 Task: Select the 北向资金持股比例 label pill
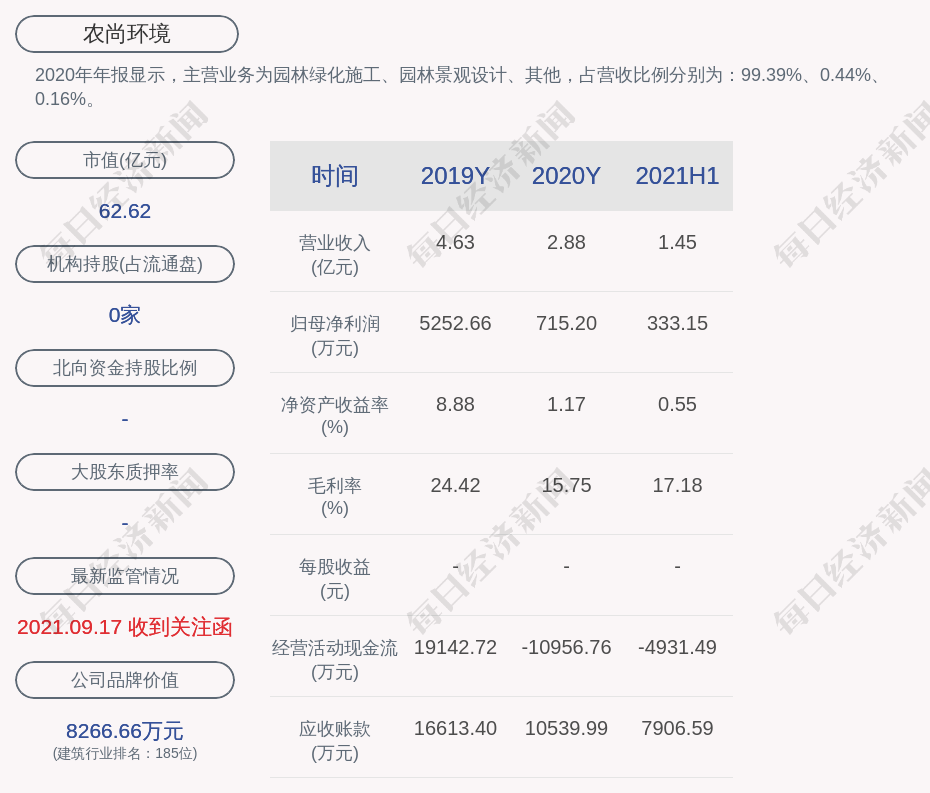tap(125, 368)
